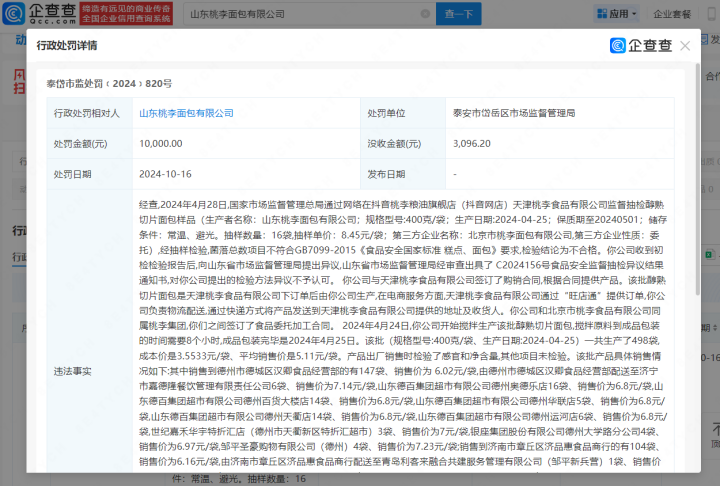Select the document number 泰岱市监处罚〔2024〕820号
720x487 pixels.
point(109,84)
